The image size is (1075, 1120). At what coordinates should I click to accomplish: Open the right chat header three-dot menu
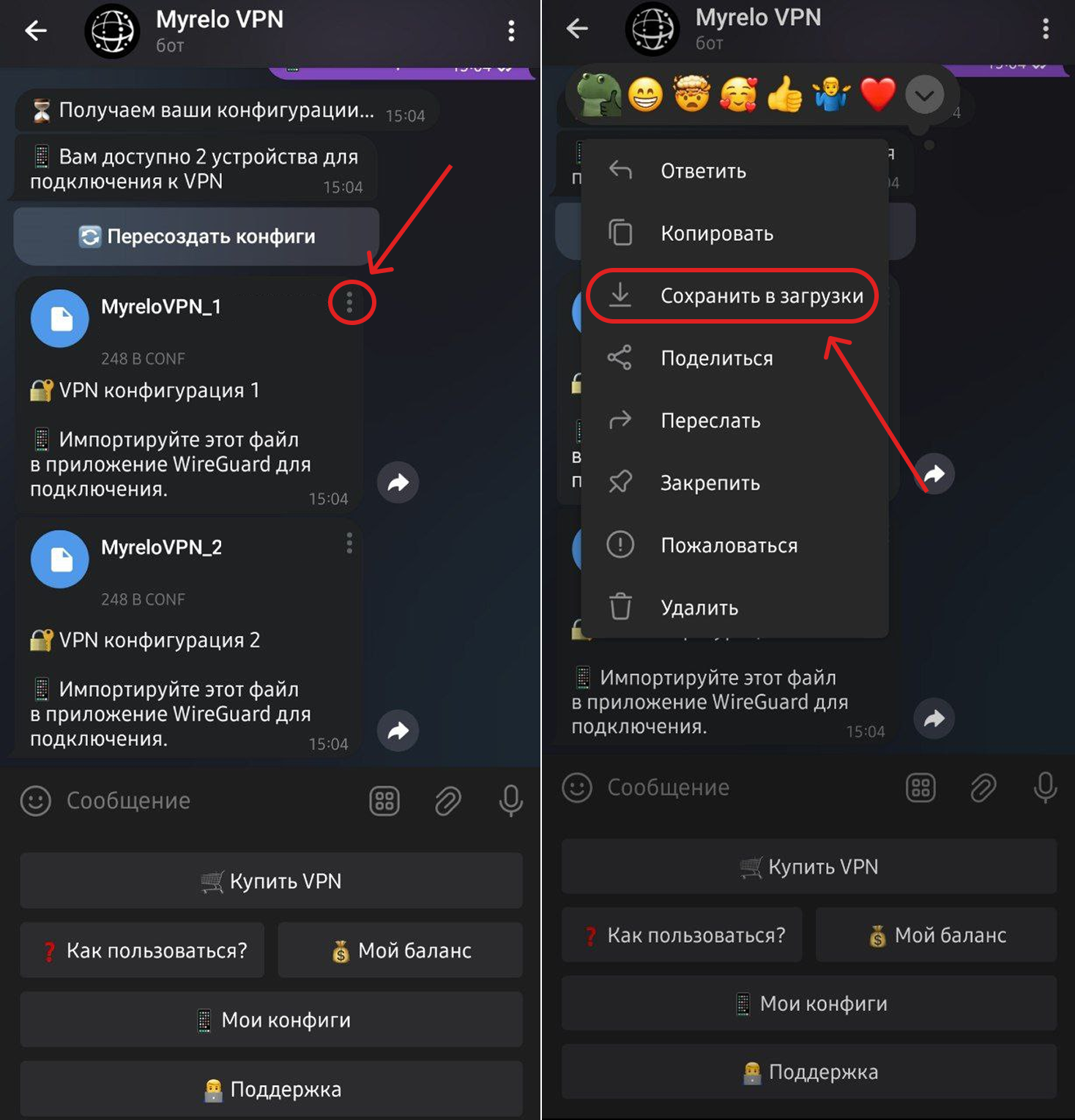(1046, 29)
